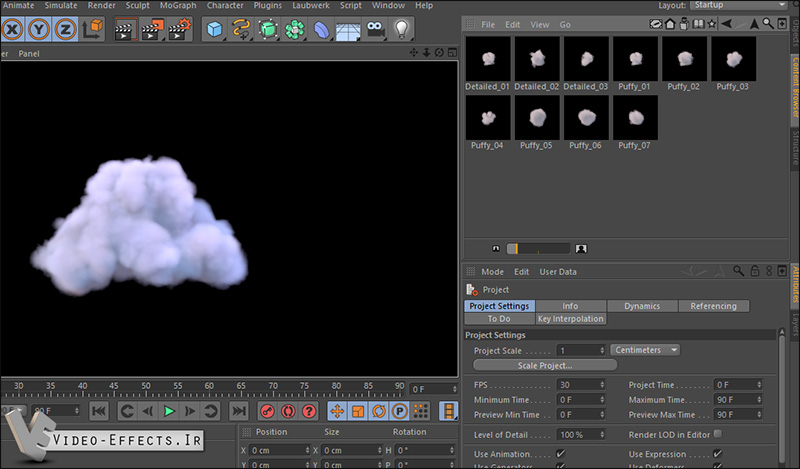Click the green Subdivision Surface generator icon
The image size is (800, 469).
(267, 29)
